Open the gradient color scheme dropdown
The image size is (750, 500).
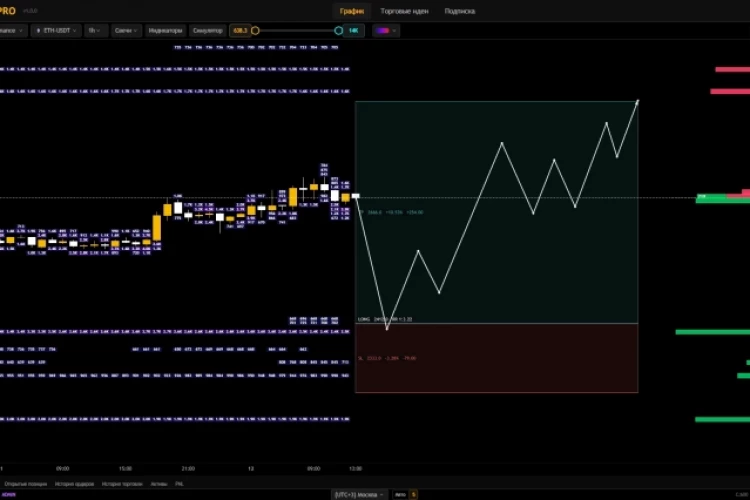[386, 31]
